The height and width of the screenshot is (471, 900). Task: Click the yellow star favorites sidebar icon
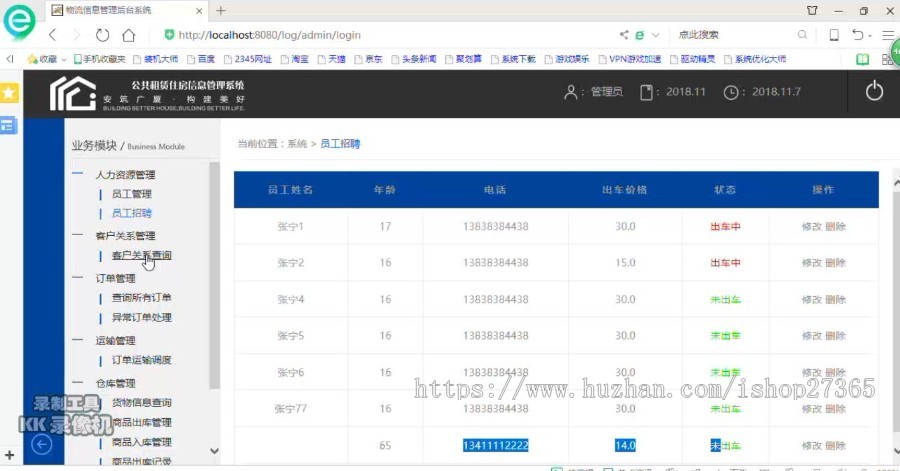[x=9, y=92]
